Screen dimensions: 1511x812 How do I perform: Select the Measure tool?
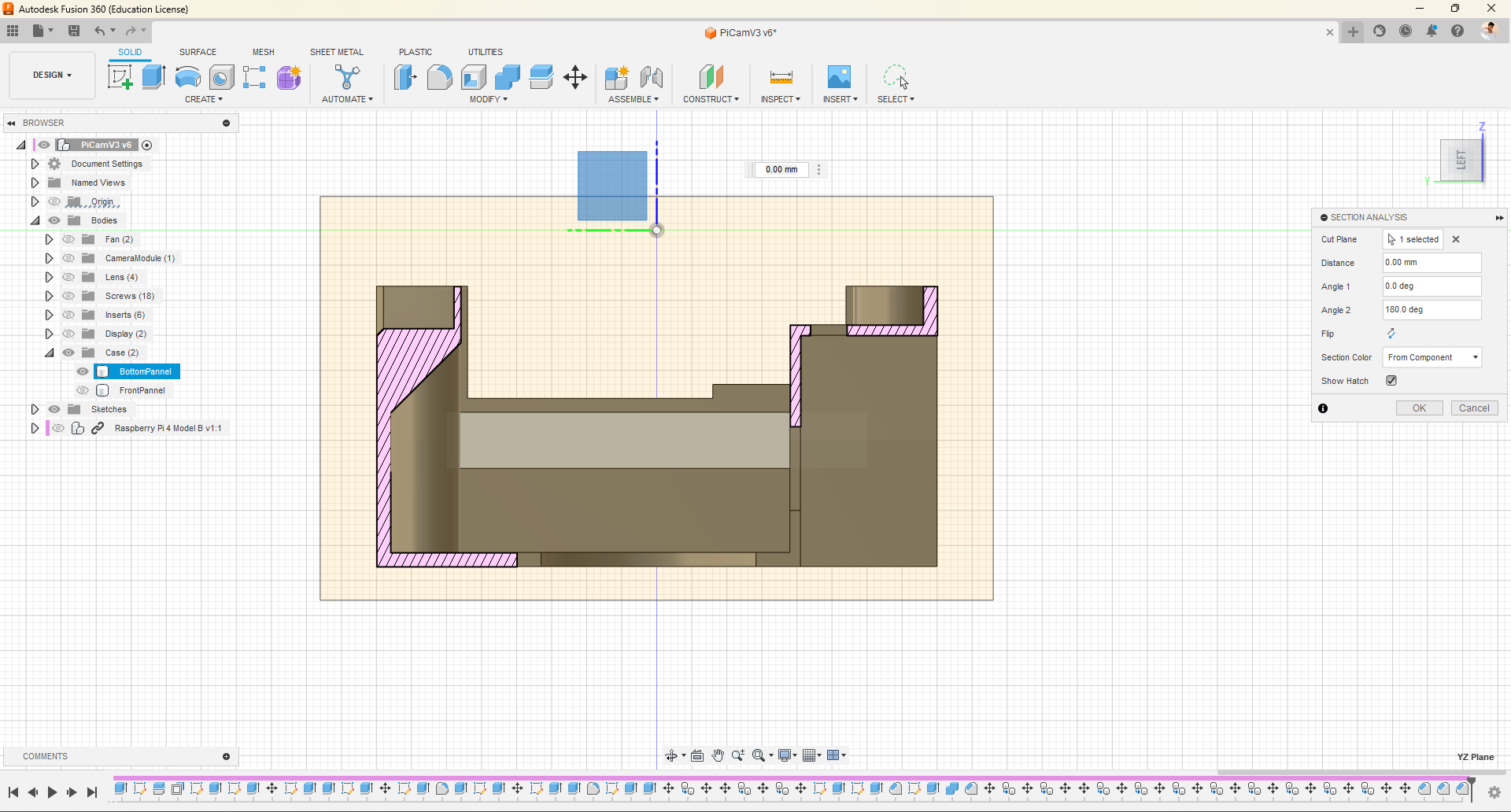[781, 77]
